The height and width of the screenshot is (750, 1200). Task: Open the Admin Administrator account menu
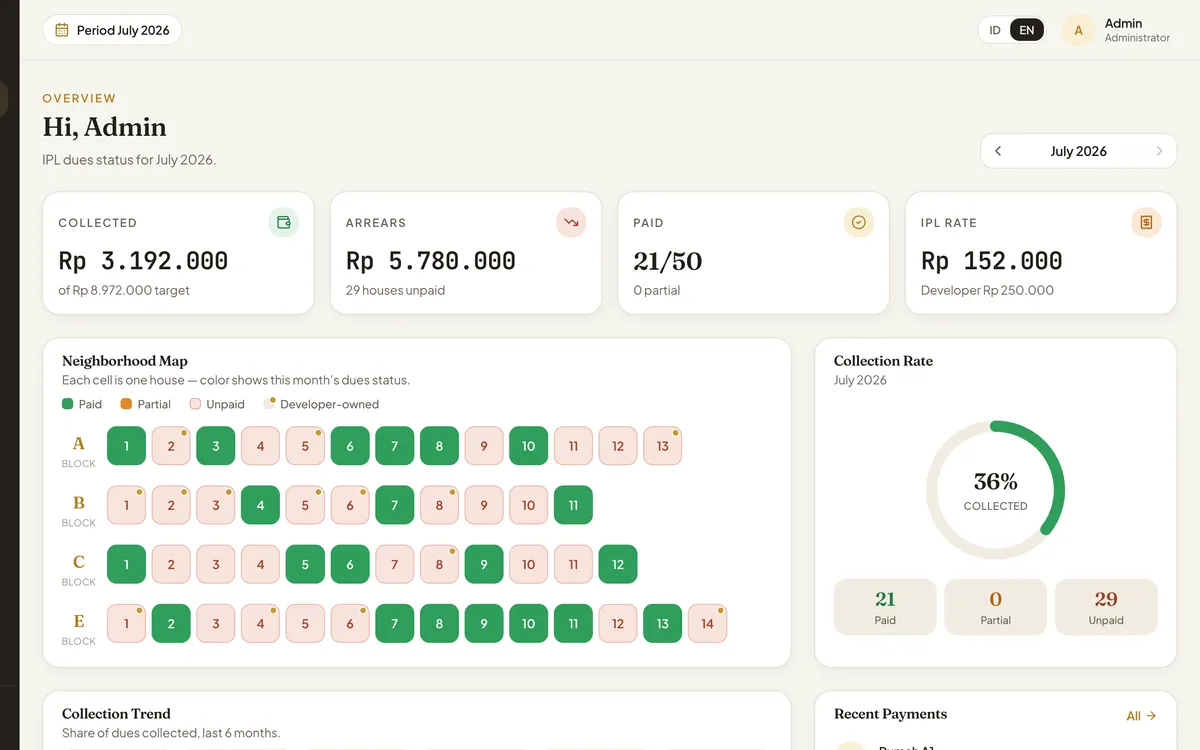pyautogui.click(x=1116, y=30)
